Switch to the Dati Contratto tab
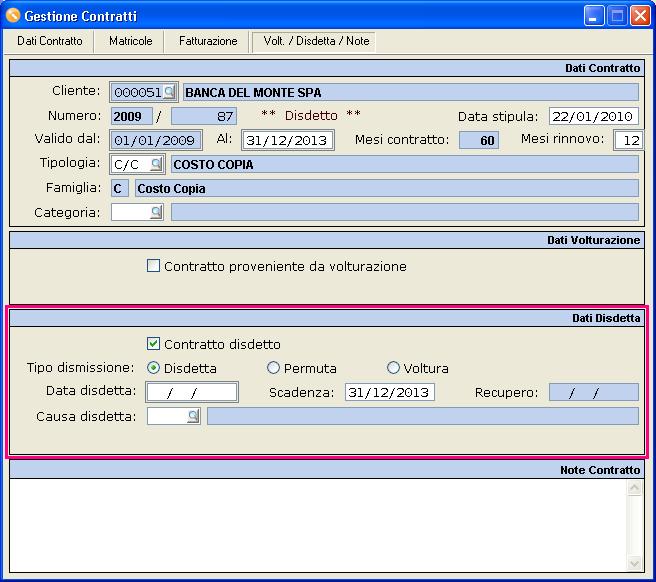This screenshot has height=582, width=656. 49,41
